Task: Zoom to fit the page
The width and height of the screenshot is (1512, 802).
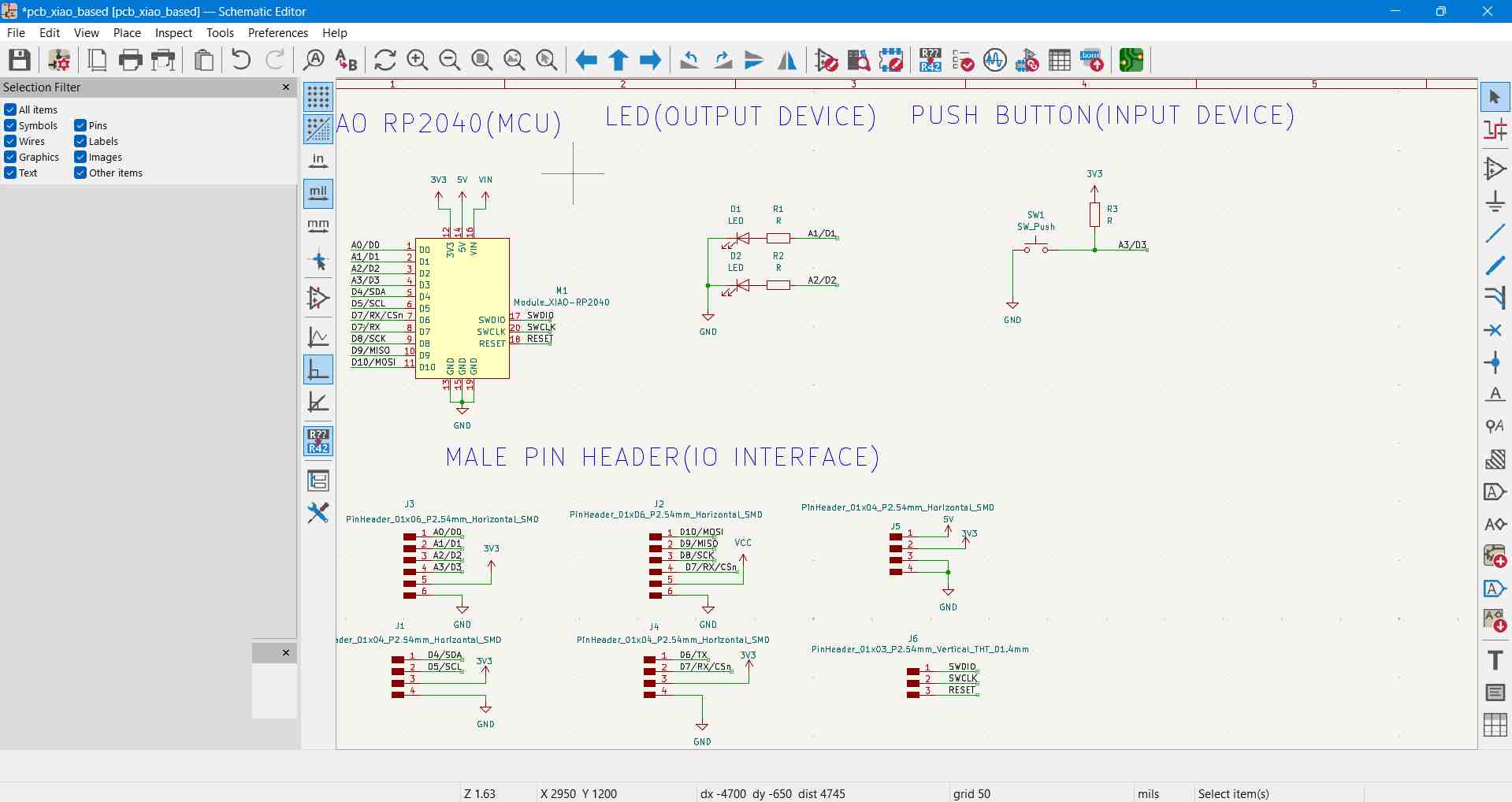Action: [x=482, y=60]
